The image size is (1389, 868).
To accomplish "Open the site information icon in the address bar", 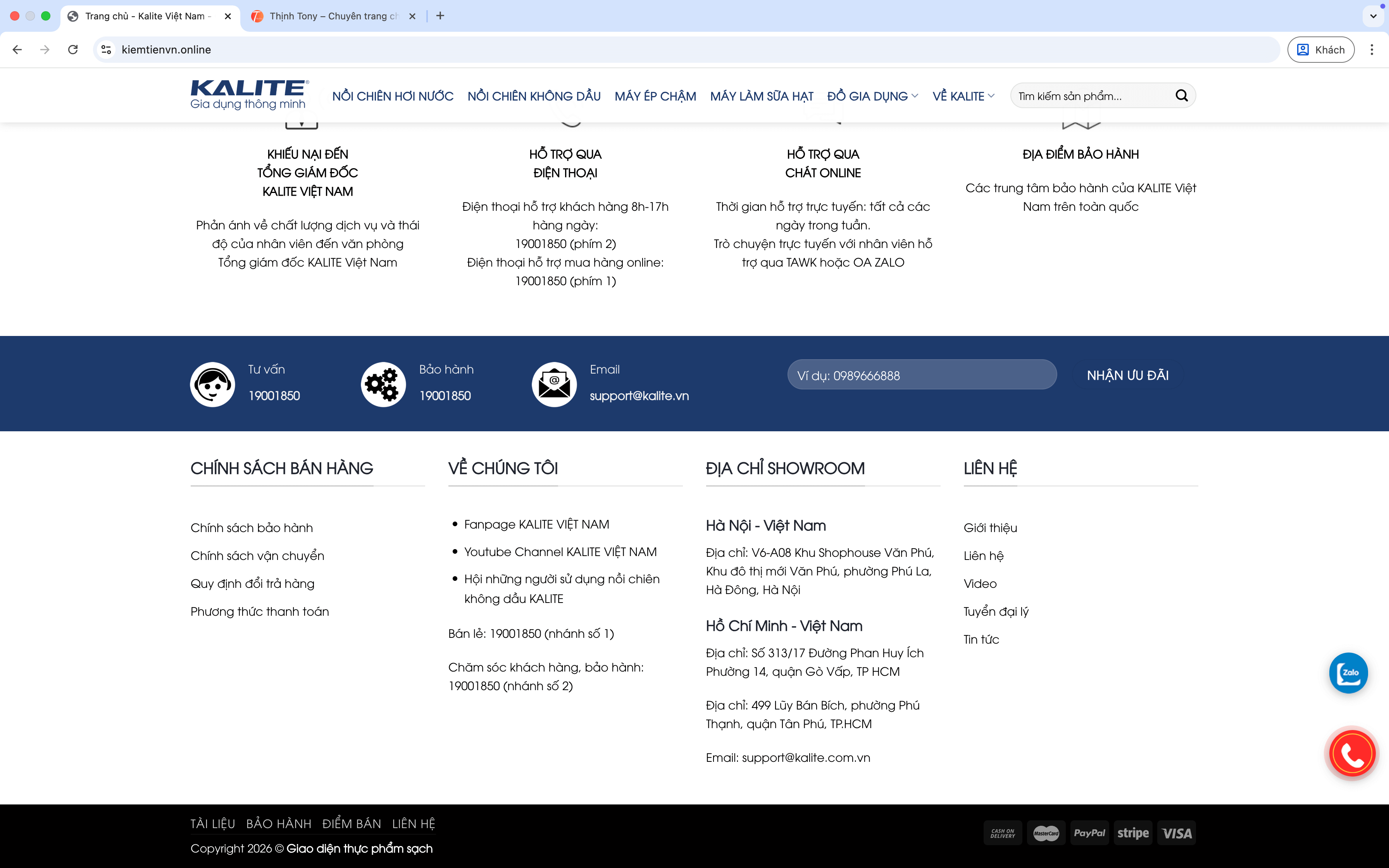I will (106, 50).
